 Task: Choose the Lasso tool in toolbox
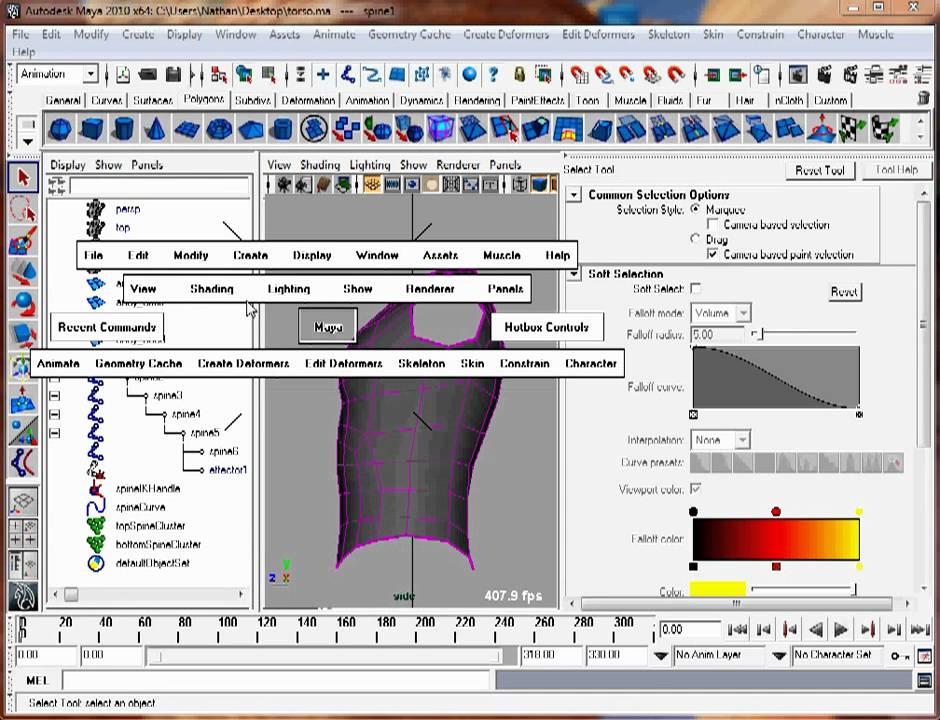(23, 210)
